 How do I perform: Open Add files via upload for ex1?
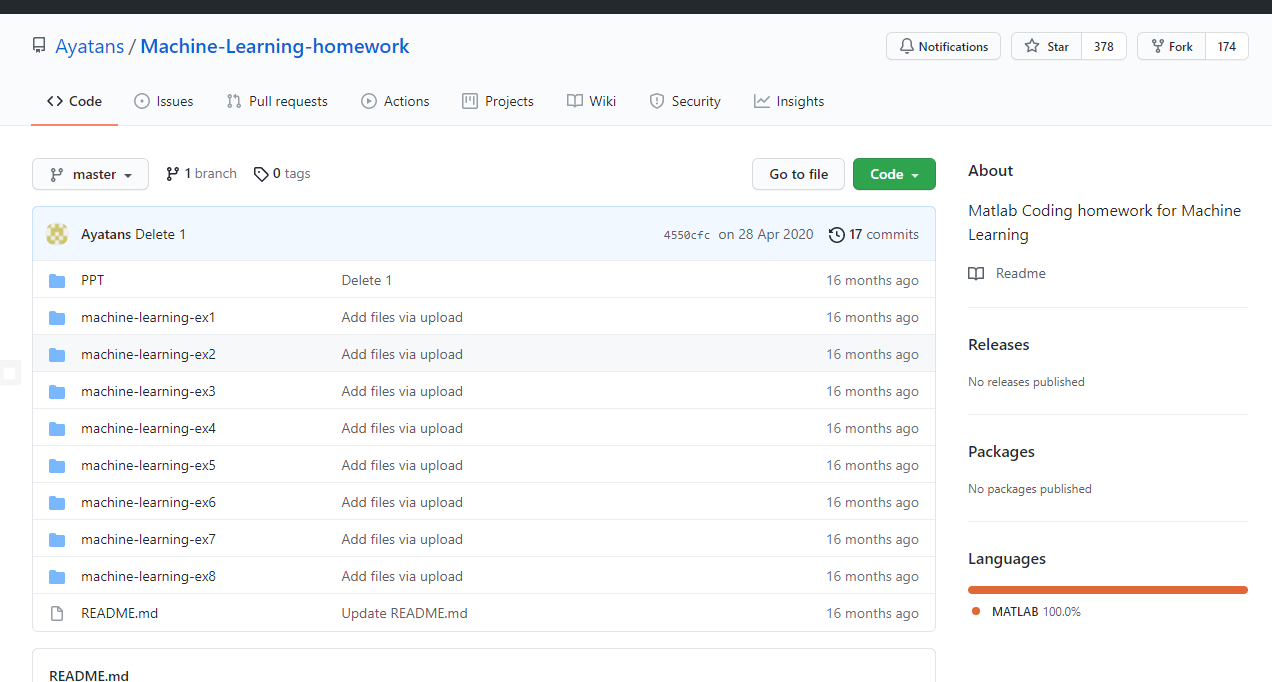pyautogui.click(x=402, y=317)
